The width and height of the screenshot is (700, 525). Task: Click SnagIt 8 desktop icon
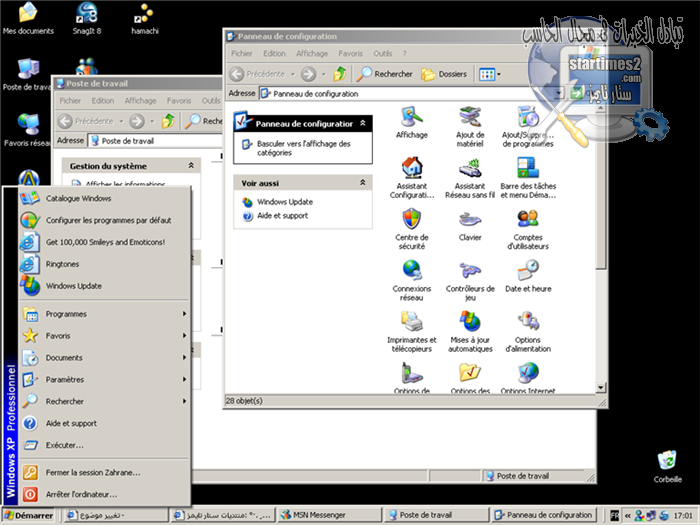[87, 18]
